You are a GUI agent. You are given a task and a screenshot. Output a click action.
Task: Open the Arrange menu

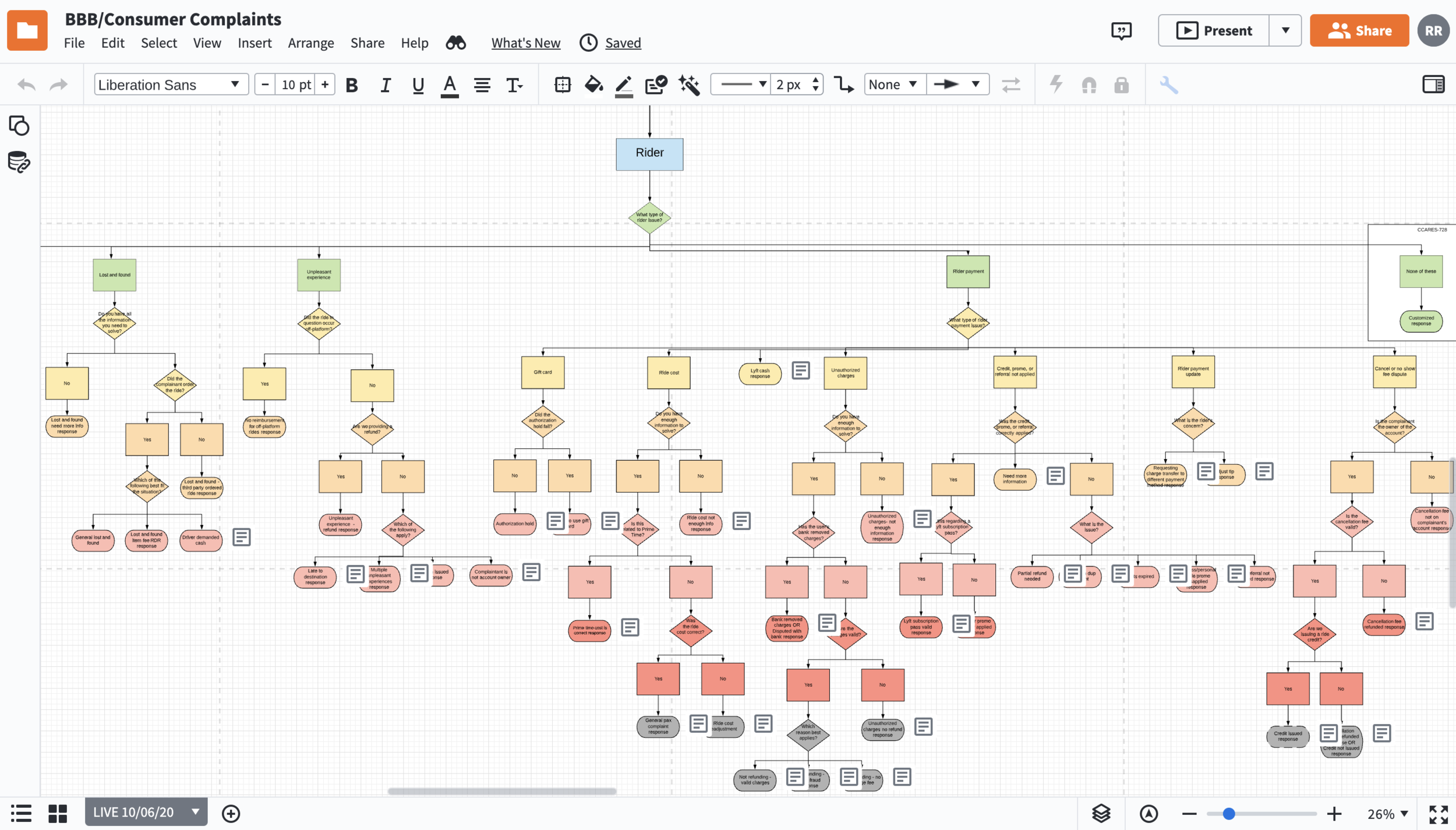[x=310, y=43]
